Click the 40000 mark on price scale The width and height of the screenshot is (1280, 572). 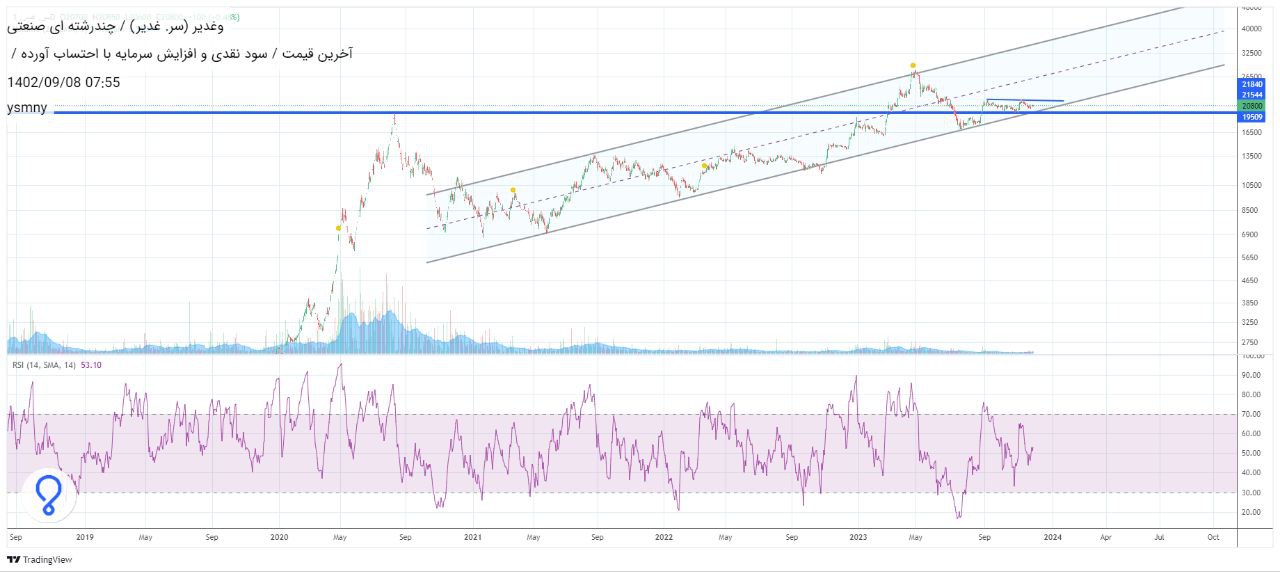(1252, 29)
